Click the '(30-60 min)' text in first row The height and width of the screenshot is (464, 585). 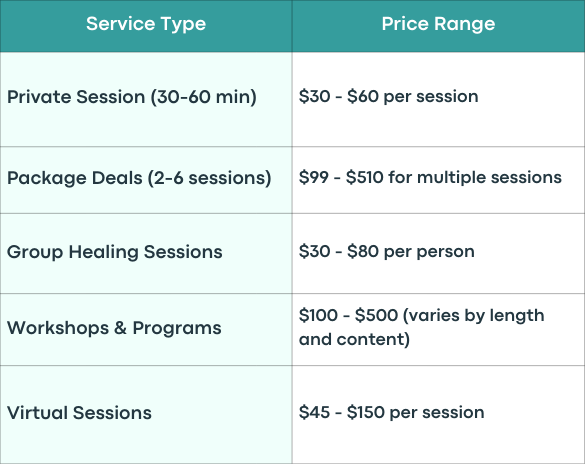tap(204, 97)
